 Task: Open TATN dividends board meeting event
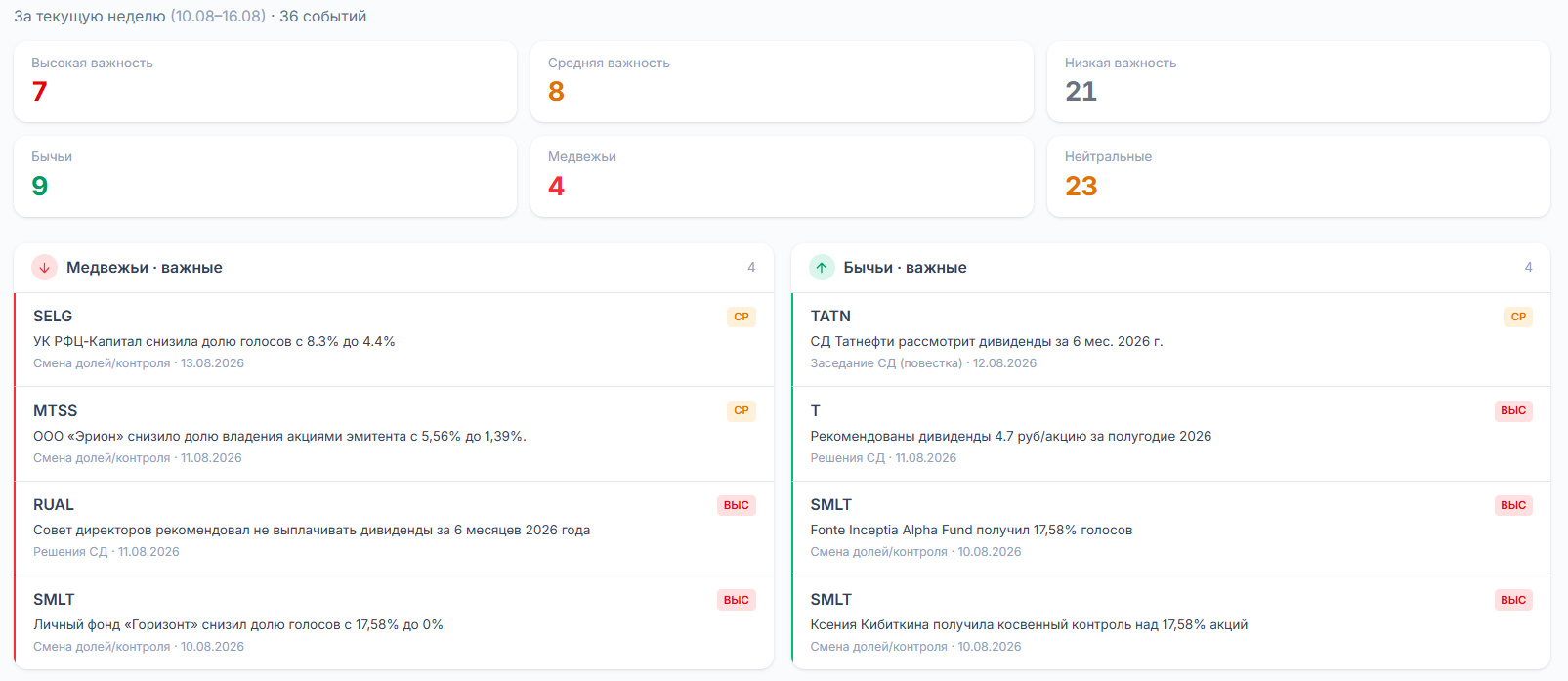click(1170, 339)
